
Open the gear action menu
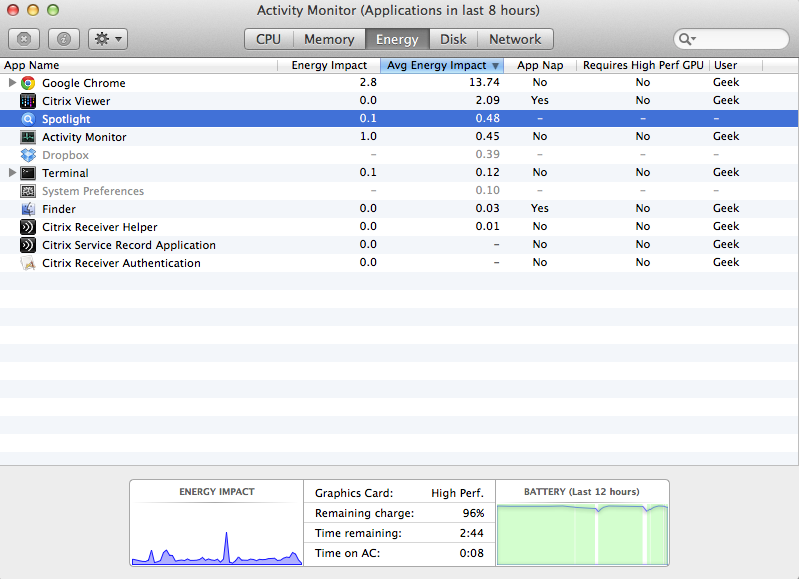click(x=108, y=39)
